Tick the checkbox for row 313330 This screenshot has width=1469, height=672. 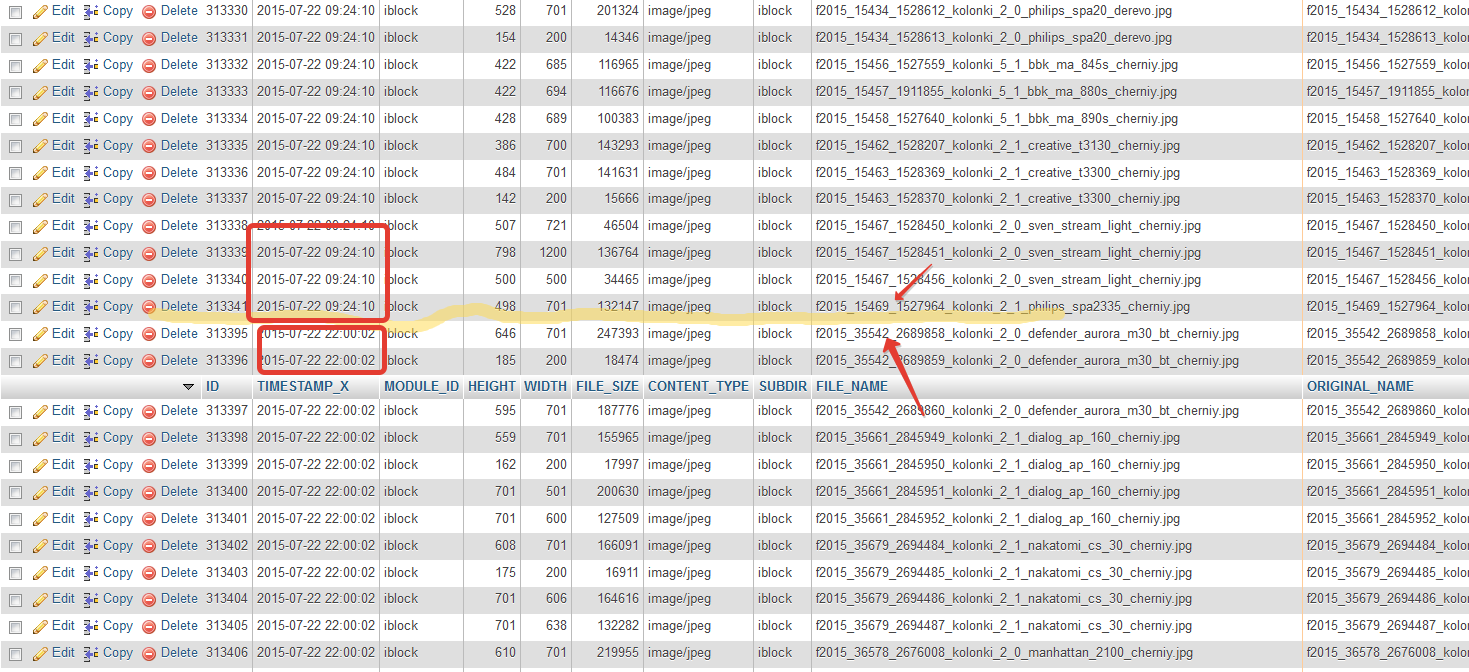[x=15, y=12]
